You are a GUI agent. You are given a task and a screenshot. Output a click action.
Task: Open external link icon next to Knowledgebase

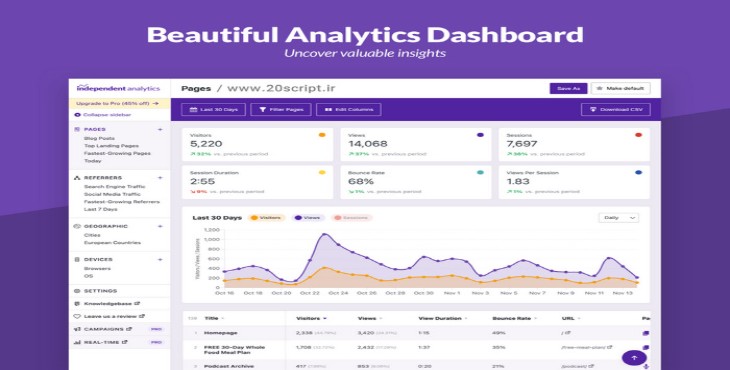[137, 303]
